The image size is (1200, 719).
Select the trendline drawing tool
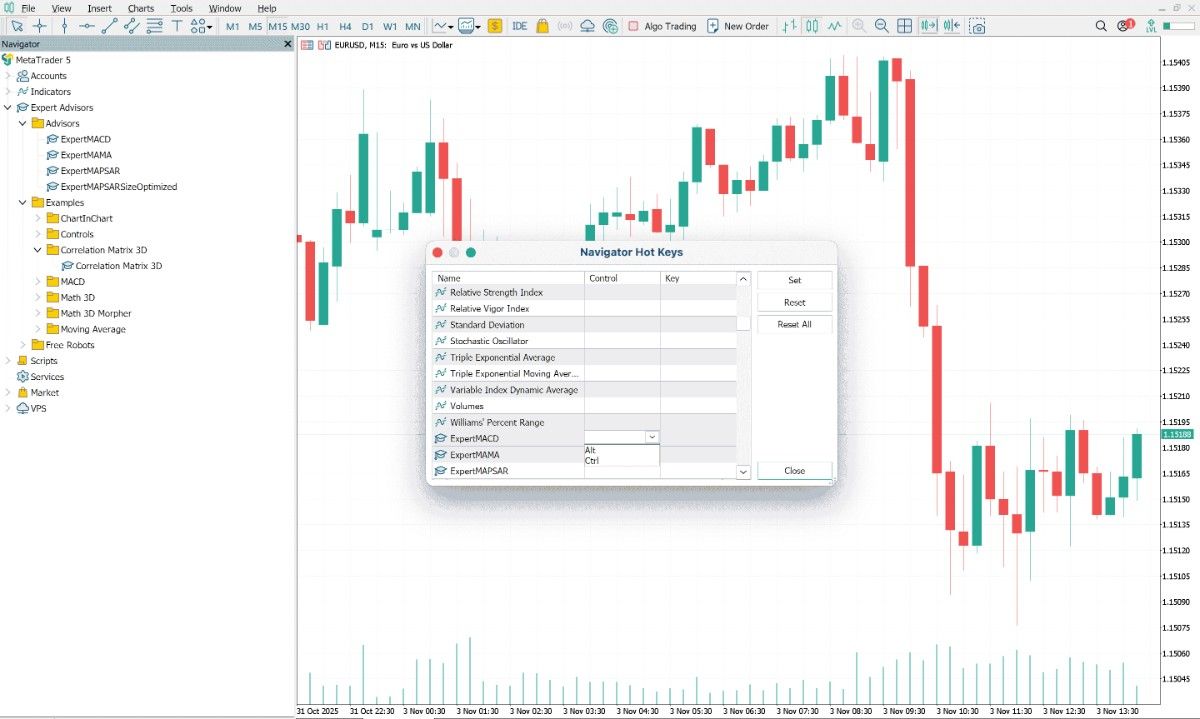[x=110, y=26]
